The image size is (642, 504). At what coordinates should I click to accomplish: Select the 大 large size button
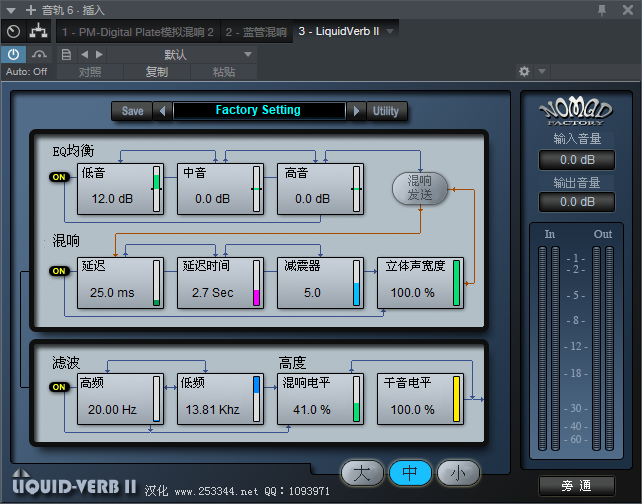tap(362, 473)
